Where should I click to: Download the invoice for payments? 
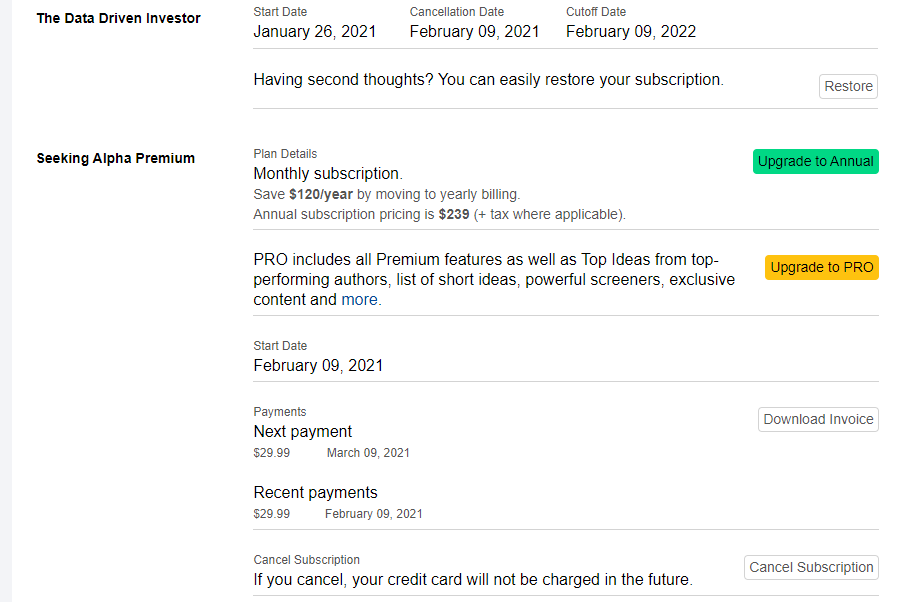[818, 420]
